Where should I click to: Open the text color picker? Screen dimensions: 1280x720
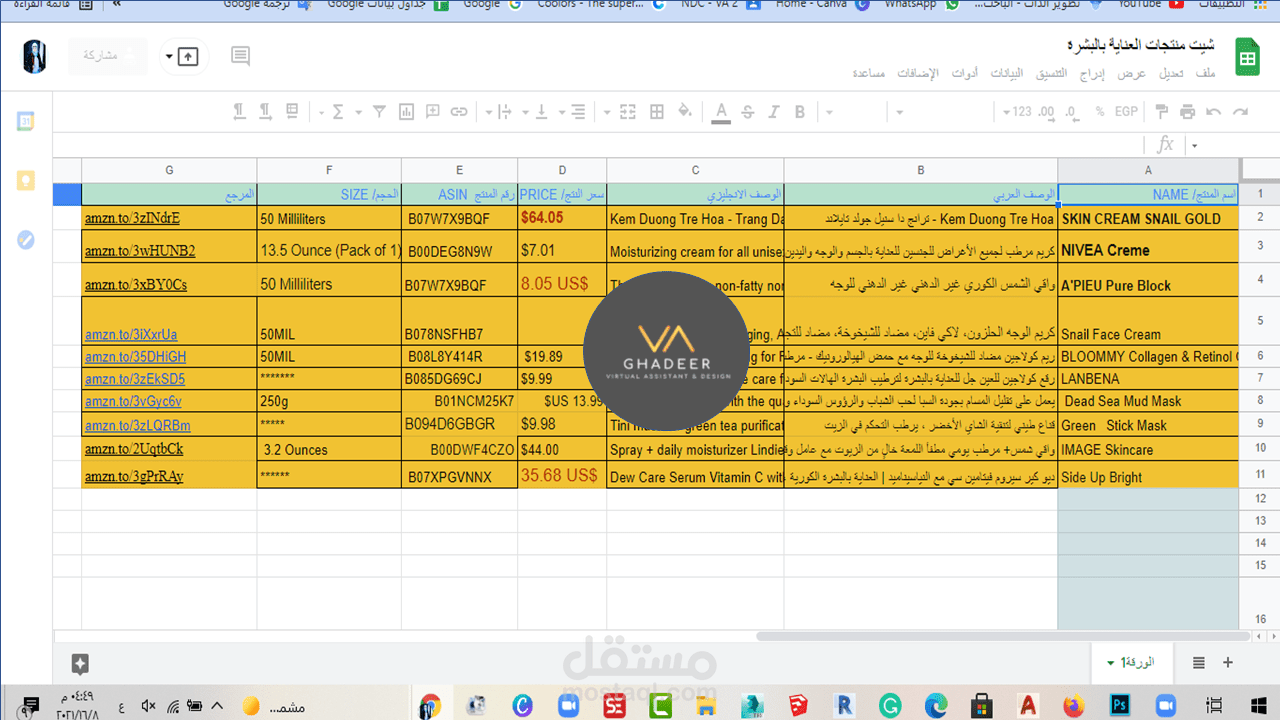[x=721, y=112]
